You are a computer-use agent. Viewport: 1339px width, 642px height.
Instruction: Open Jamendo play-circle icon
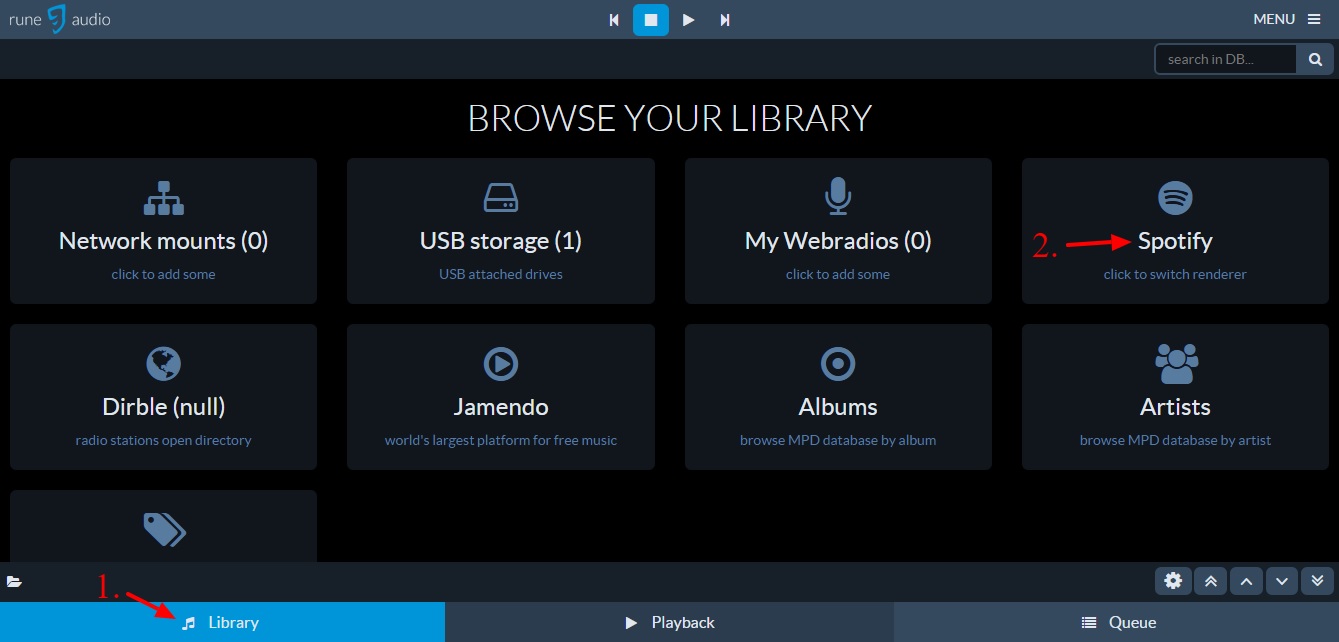coord(501,364)
